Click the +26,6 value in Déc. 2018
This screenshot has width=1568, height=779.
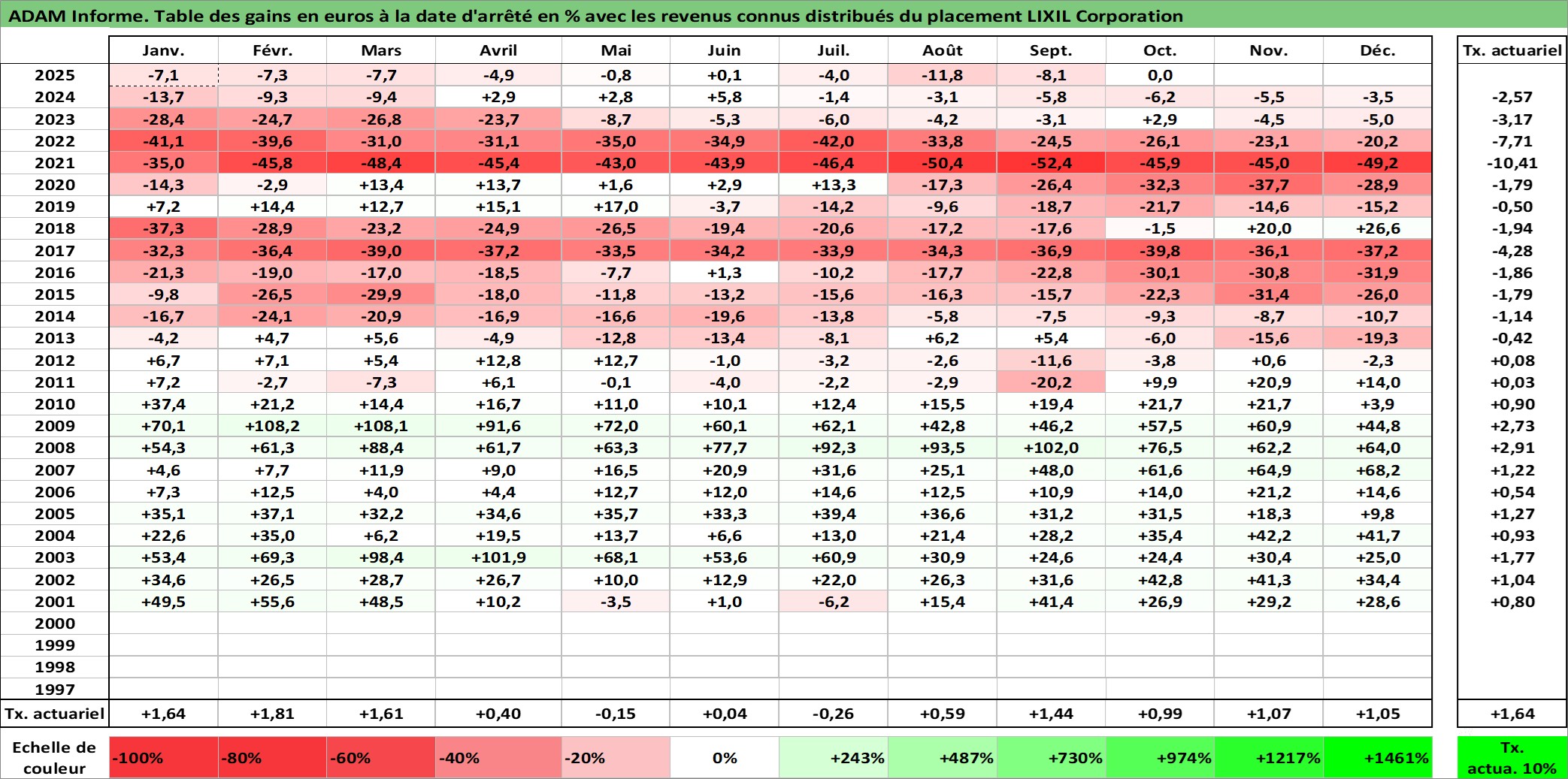[1378, 228]
